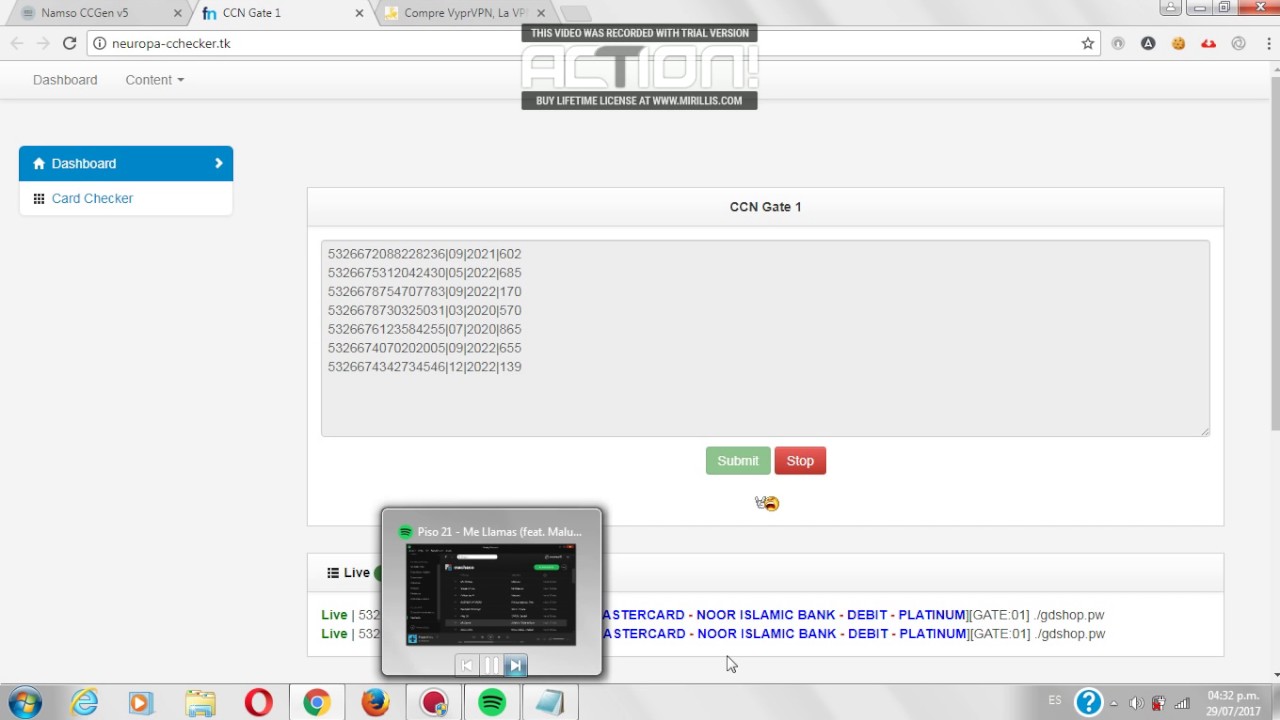
Task: Click the grey circular extension icon beside the star
Action: 1118,43
